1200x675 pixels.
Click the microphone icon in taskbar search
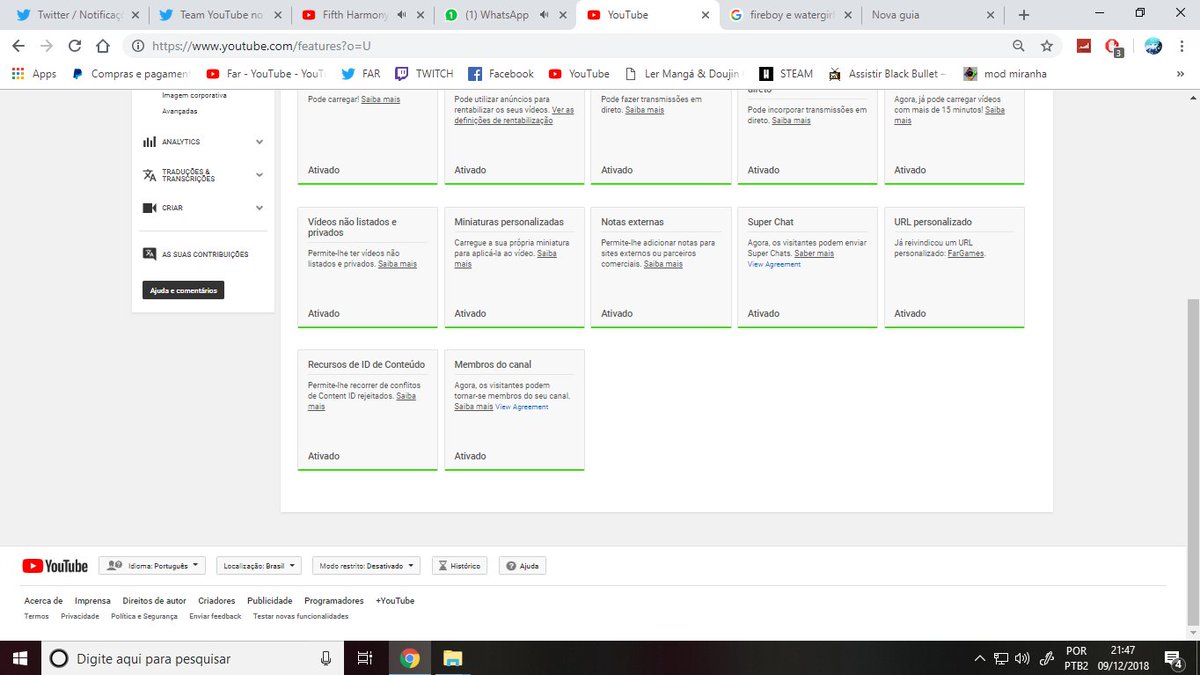[325, 658]
